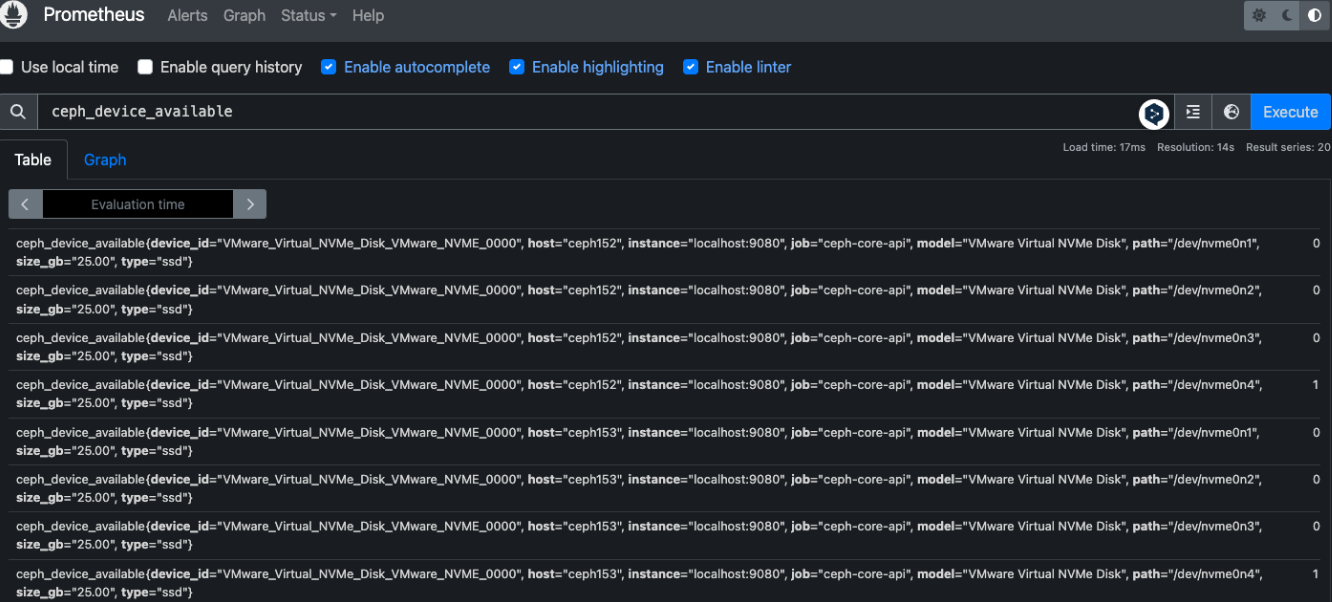Viewport: 1332px width, 602px height.
Task: Click the search magnifier icon
Action: 18,112
